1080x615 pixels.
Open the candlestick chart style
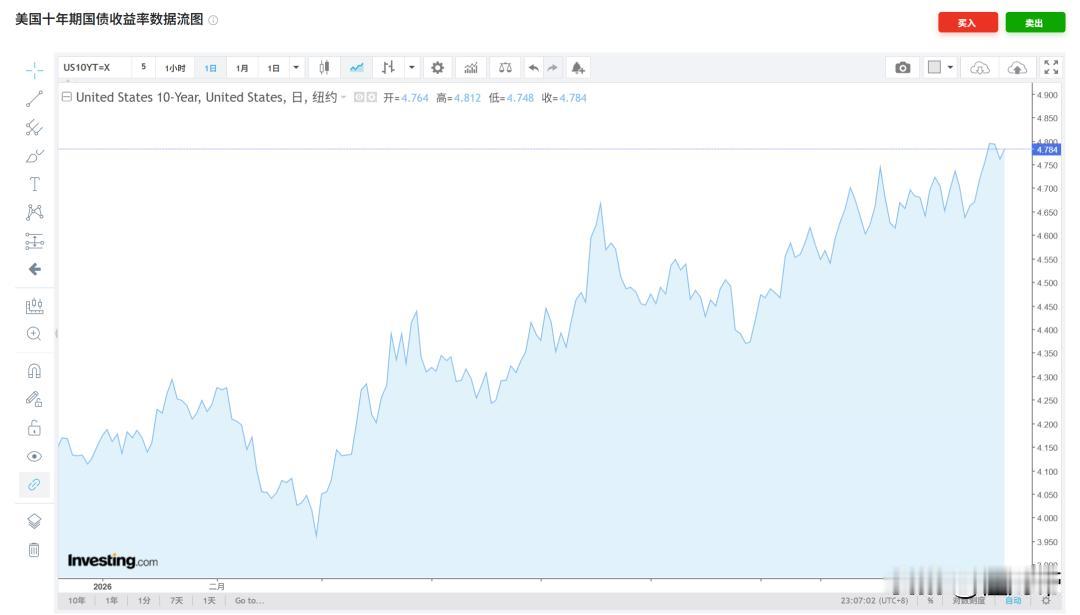point(324,67)
